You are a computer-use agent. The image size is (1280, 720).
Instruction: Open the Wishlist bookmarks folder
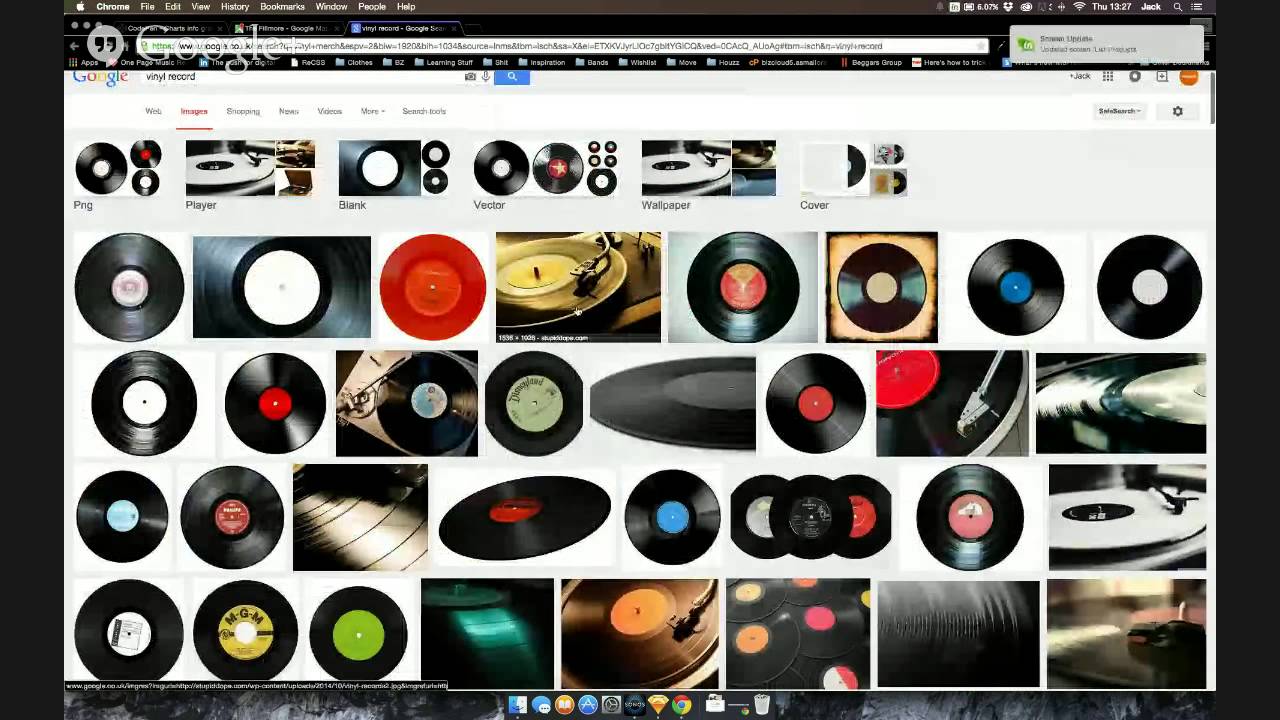(637, 62)
